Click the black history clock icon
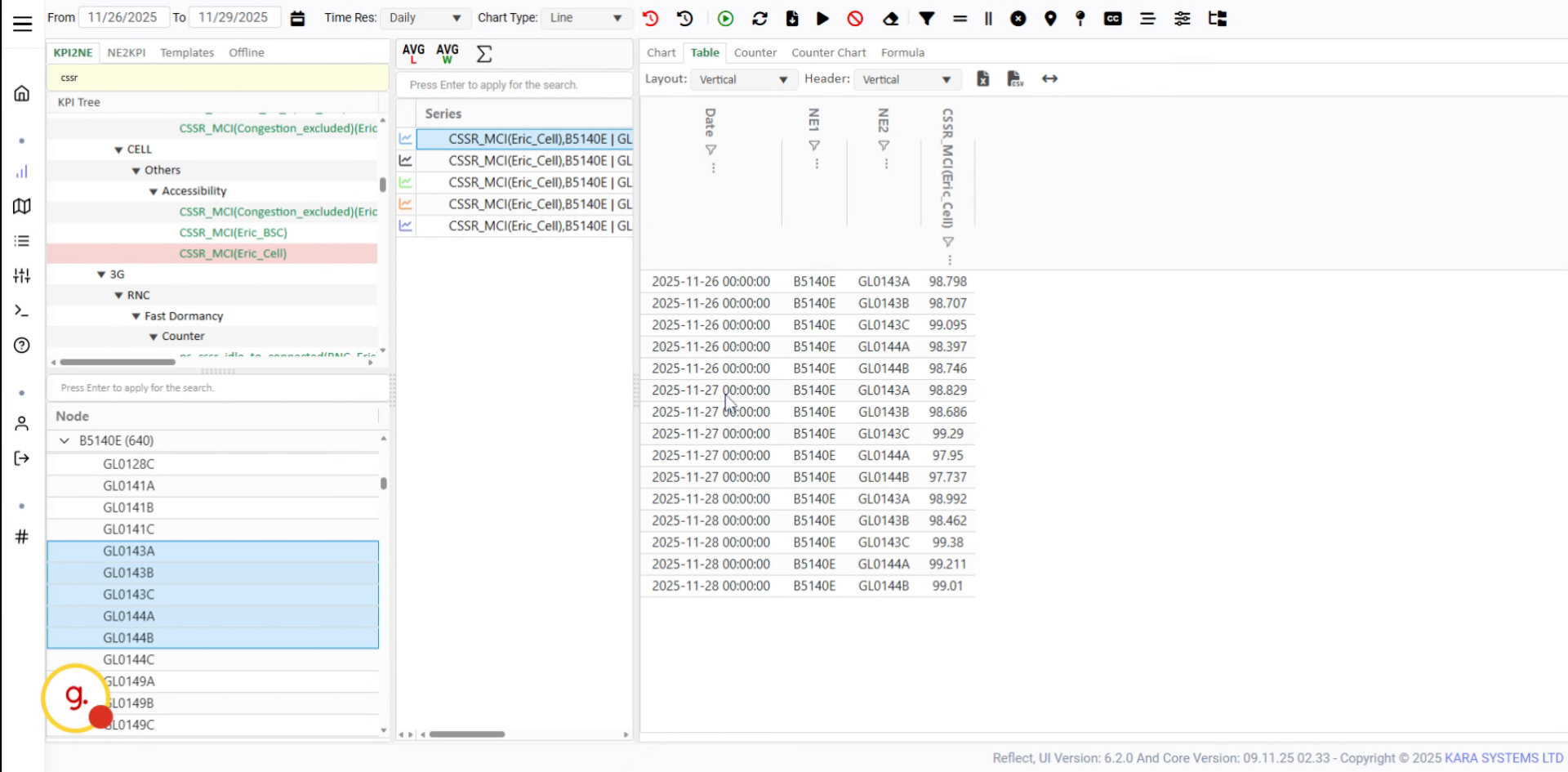Image resolution: width=1568 pixels, height=772 pixels. point(685,18)
